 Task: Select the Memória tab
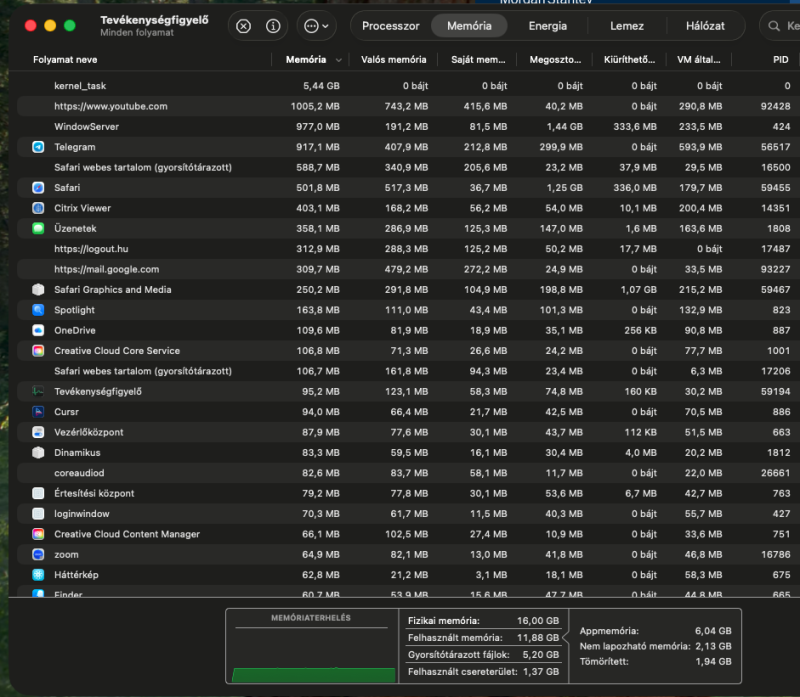(x=469, y=26)
